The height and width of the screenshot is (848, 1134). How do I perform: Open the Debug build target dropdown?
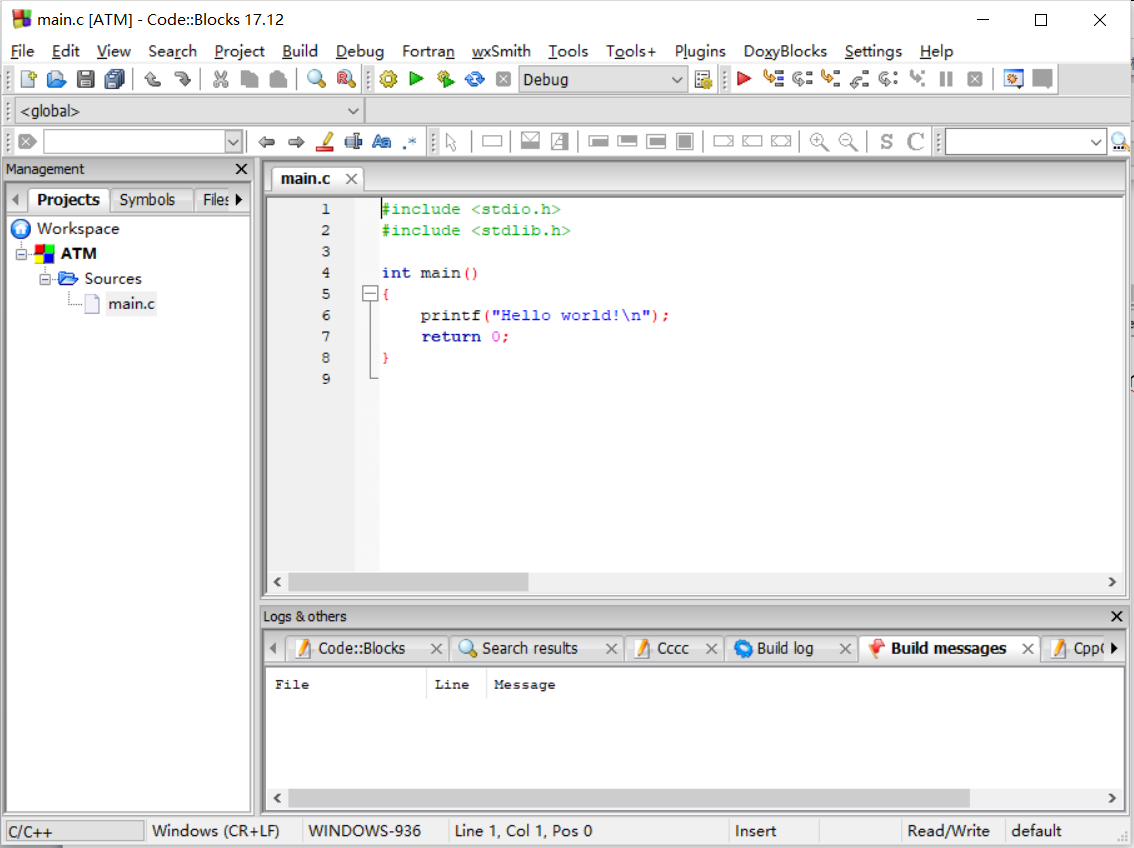602,80
